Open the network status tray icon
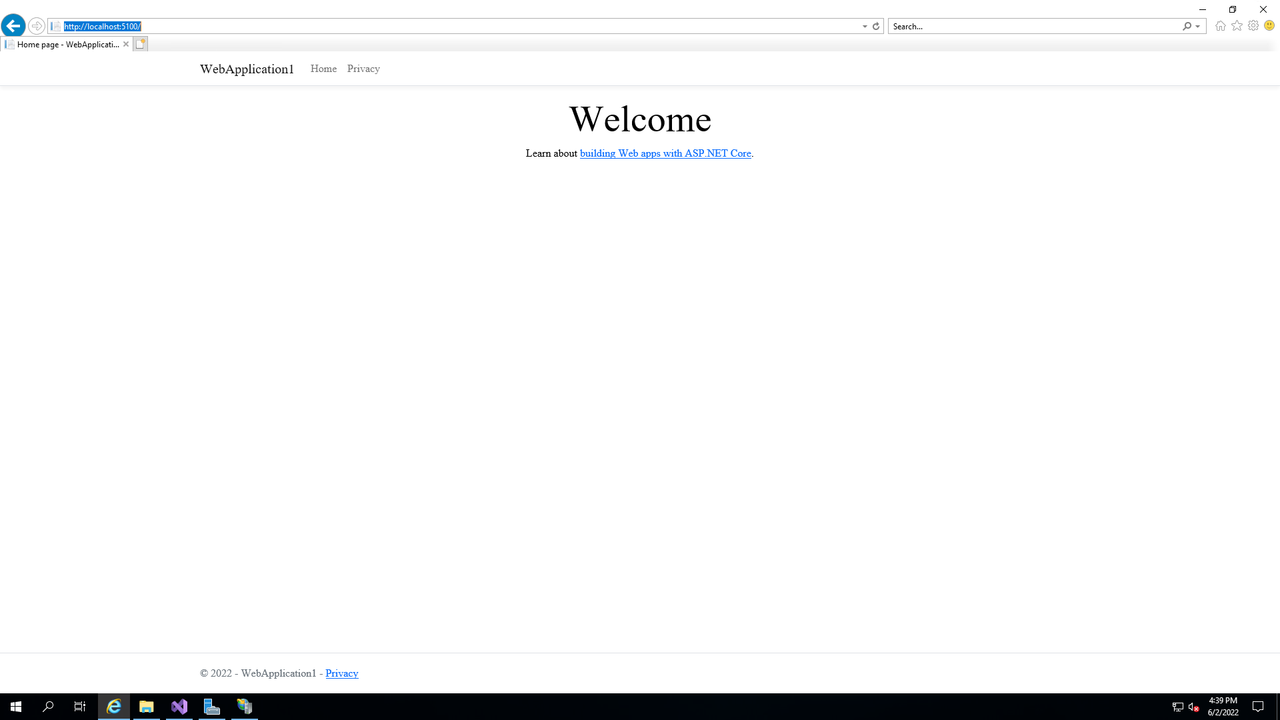 [1177, 707]
